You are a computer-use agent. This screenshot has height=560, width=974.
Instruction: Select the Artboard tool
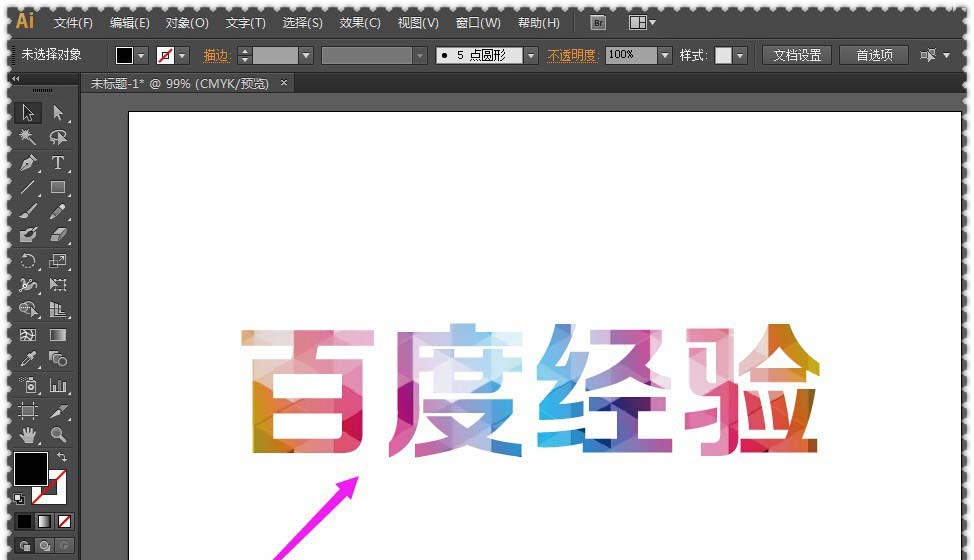point(28,410)
